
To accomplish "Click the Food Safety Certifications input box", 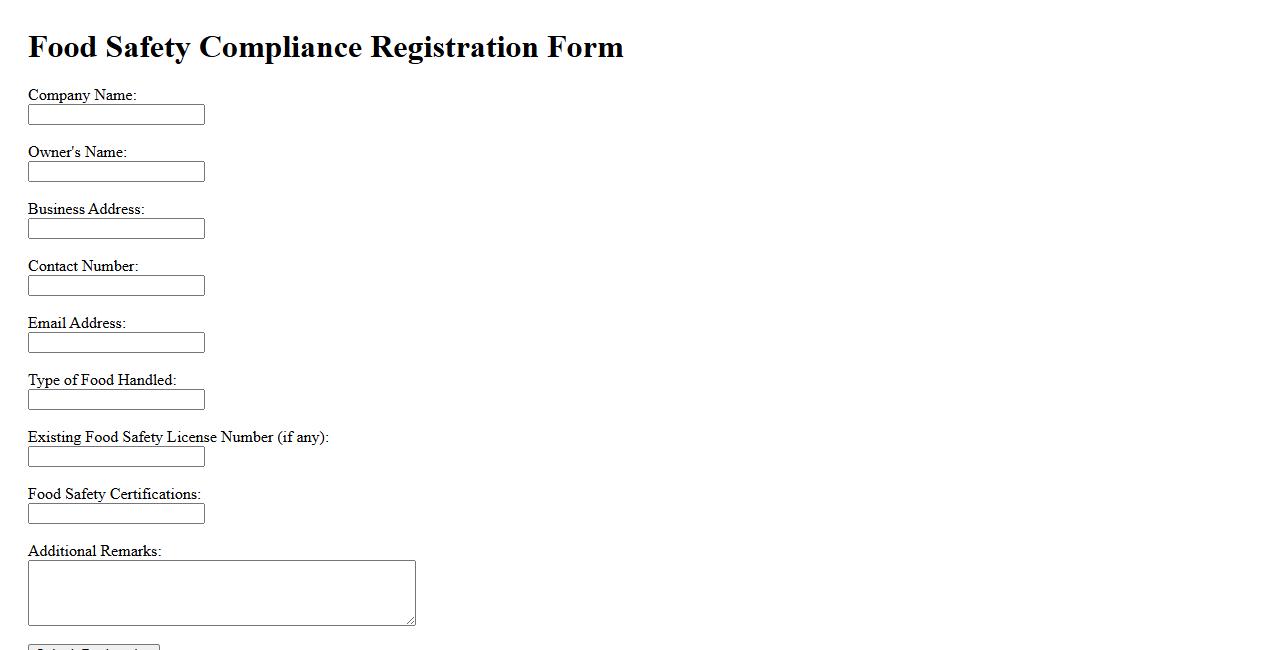I will click(116, 514).
